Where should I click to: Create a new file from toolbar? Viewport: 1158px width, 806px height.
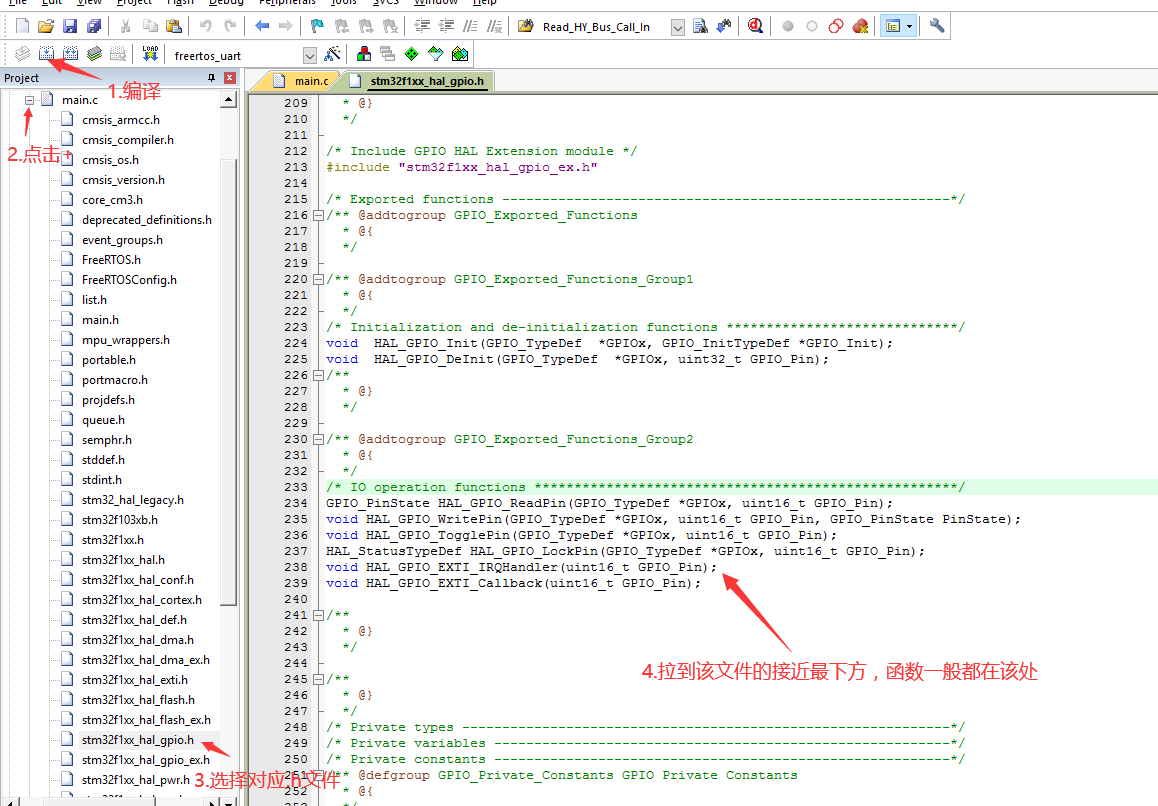[x=22, y=27]
